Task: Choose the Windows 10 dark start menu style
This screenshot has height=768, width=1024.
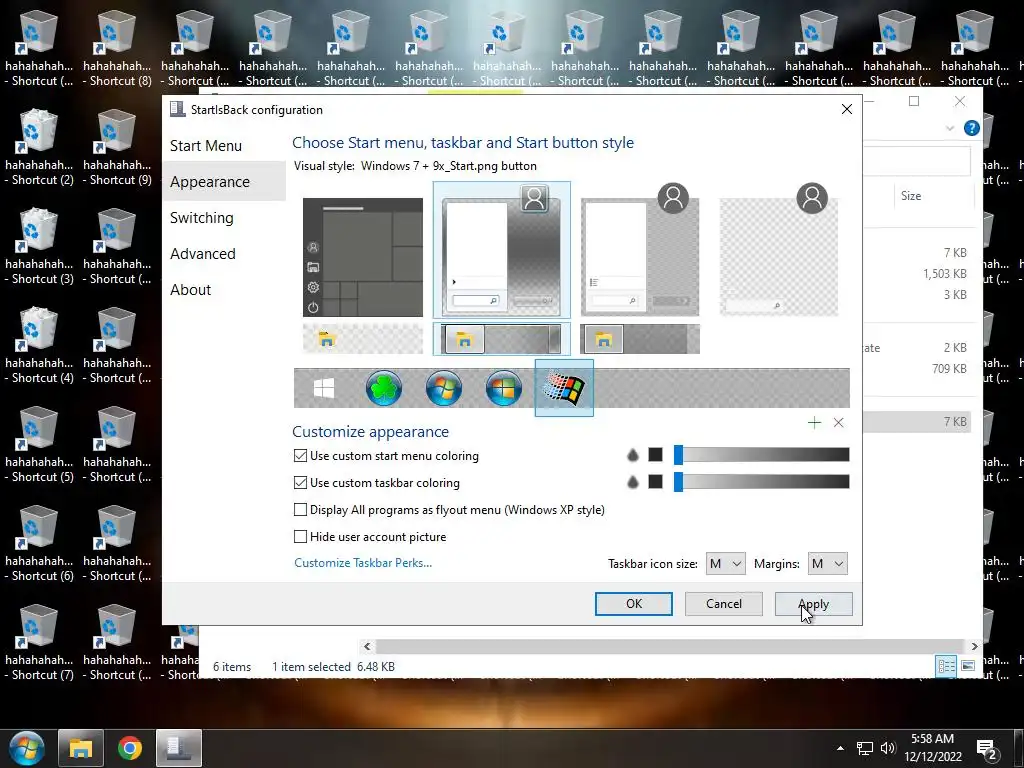Action: (362, 257)
